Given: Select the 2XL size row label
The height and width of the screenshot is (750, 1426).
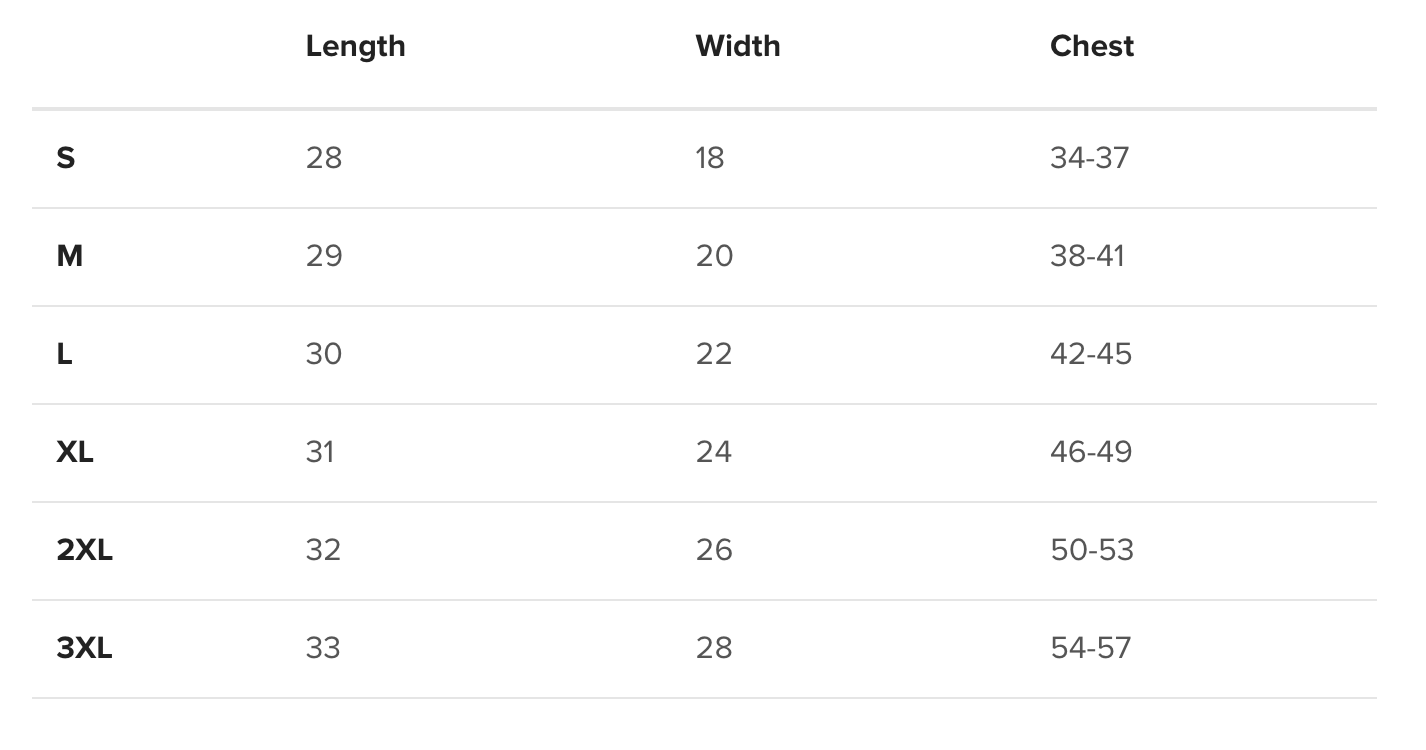Looking at the screenshot, I should point(84,550).
